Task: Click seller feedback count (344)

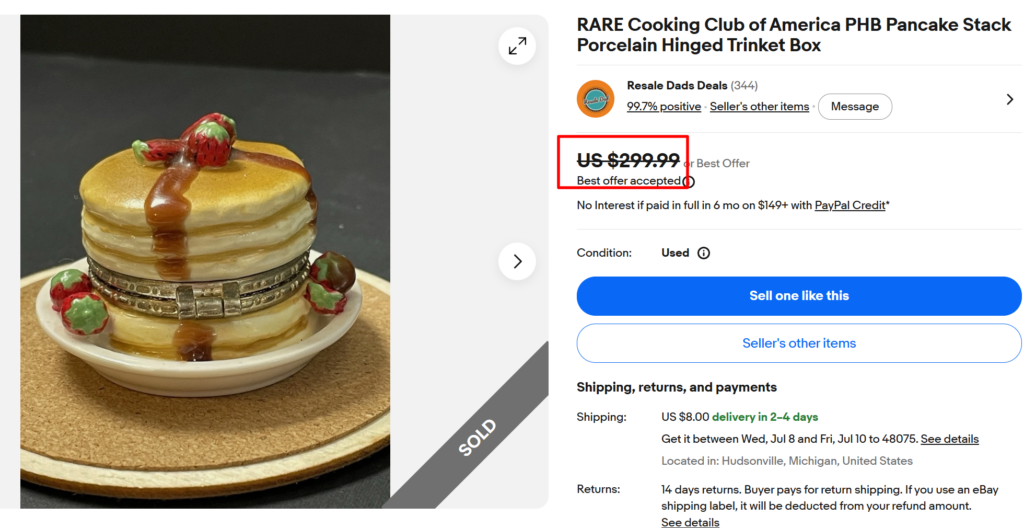Action: (744, 86)
